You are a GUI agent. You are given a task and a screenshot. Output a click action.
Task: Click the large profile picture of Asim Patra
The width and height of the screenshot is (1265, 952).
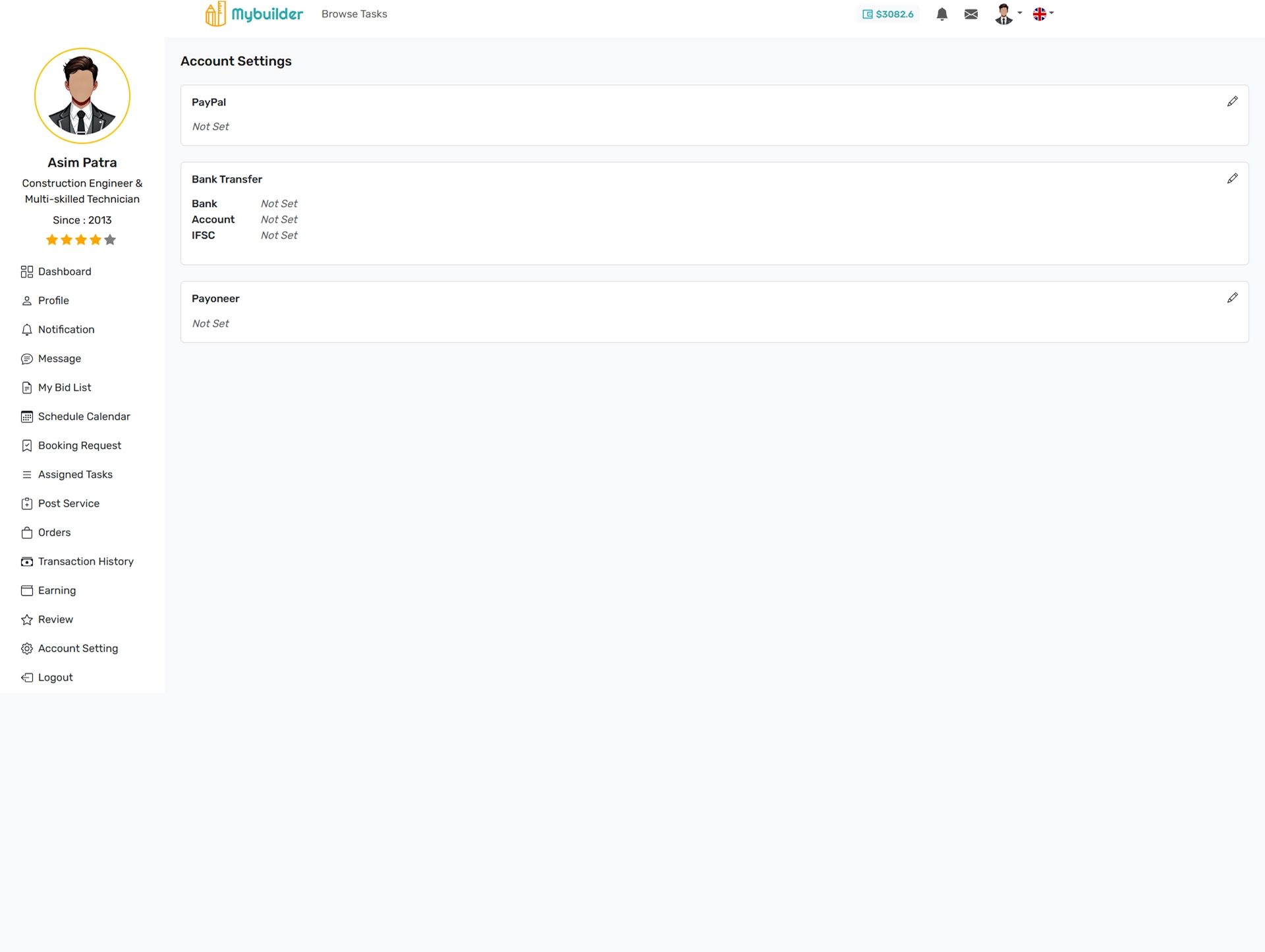pyautogui.click(x=82, y=96)
